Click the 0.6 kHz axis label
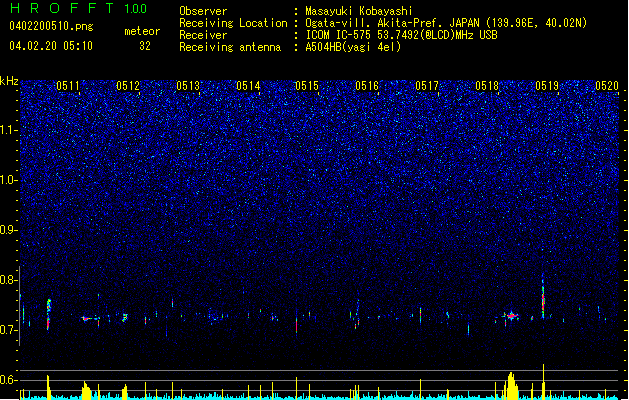This screenshot has width=629, height=400. point(9,380)
